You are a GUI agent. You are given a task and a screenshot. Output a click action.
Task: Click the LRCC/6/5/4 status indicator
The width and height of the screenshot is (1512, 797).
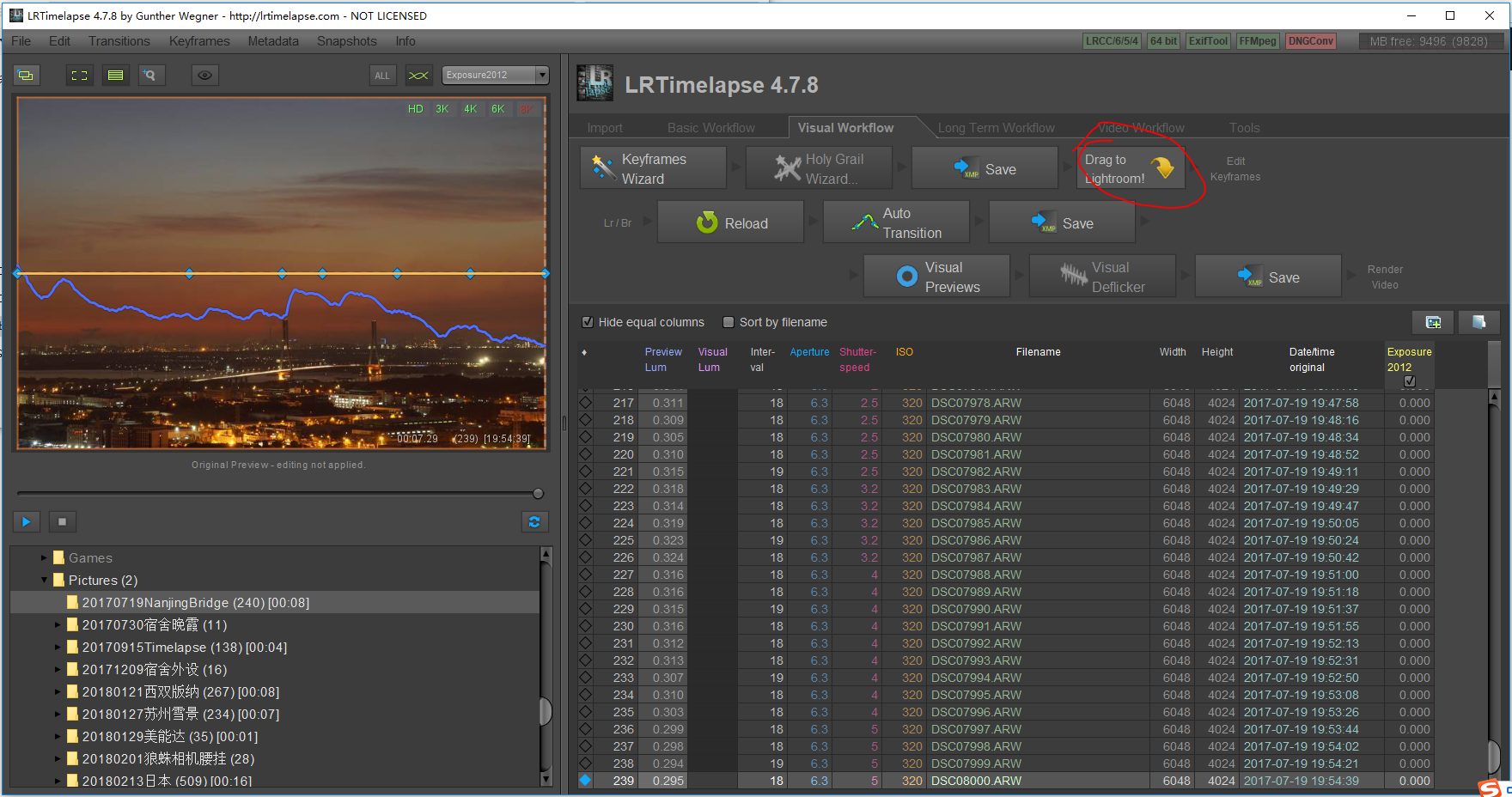pos(1112,41)
